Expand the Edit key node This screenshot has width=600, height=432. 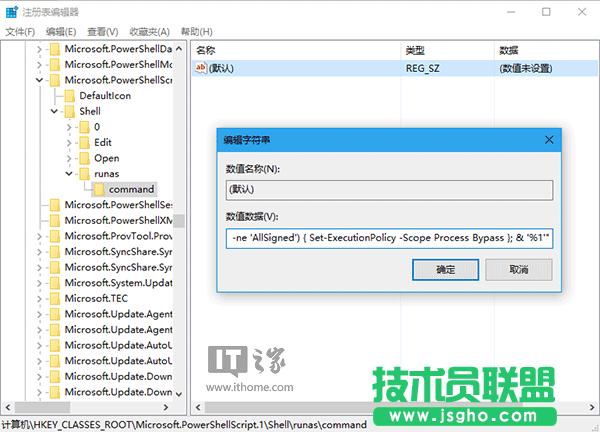click(x=69, y=143)
